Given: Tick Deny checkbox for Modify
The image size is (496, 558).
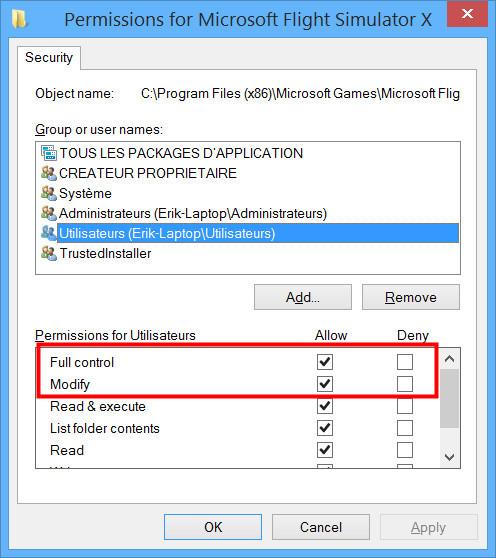Looking at the screenshot, I should tap(405, 384).
